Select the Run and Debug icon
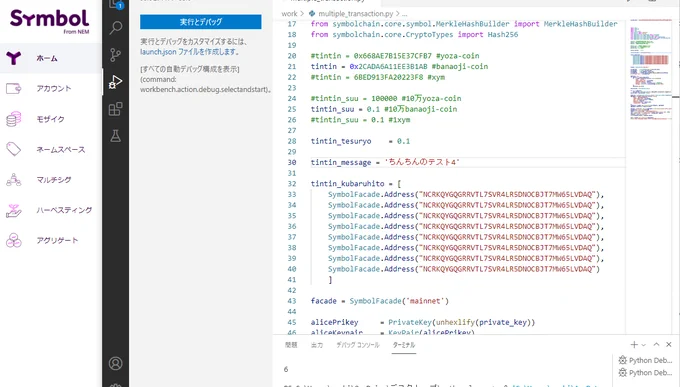The width and height of the screenshot is (680, 387). (115, 82)
